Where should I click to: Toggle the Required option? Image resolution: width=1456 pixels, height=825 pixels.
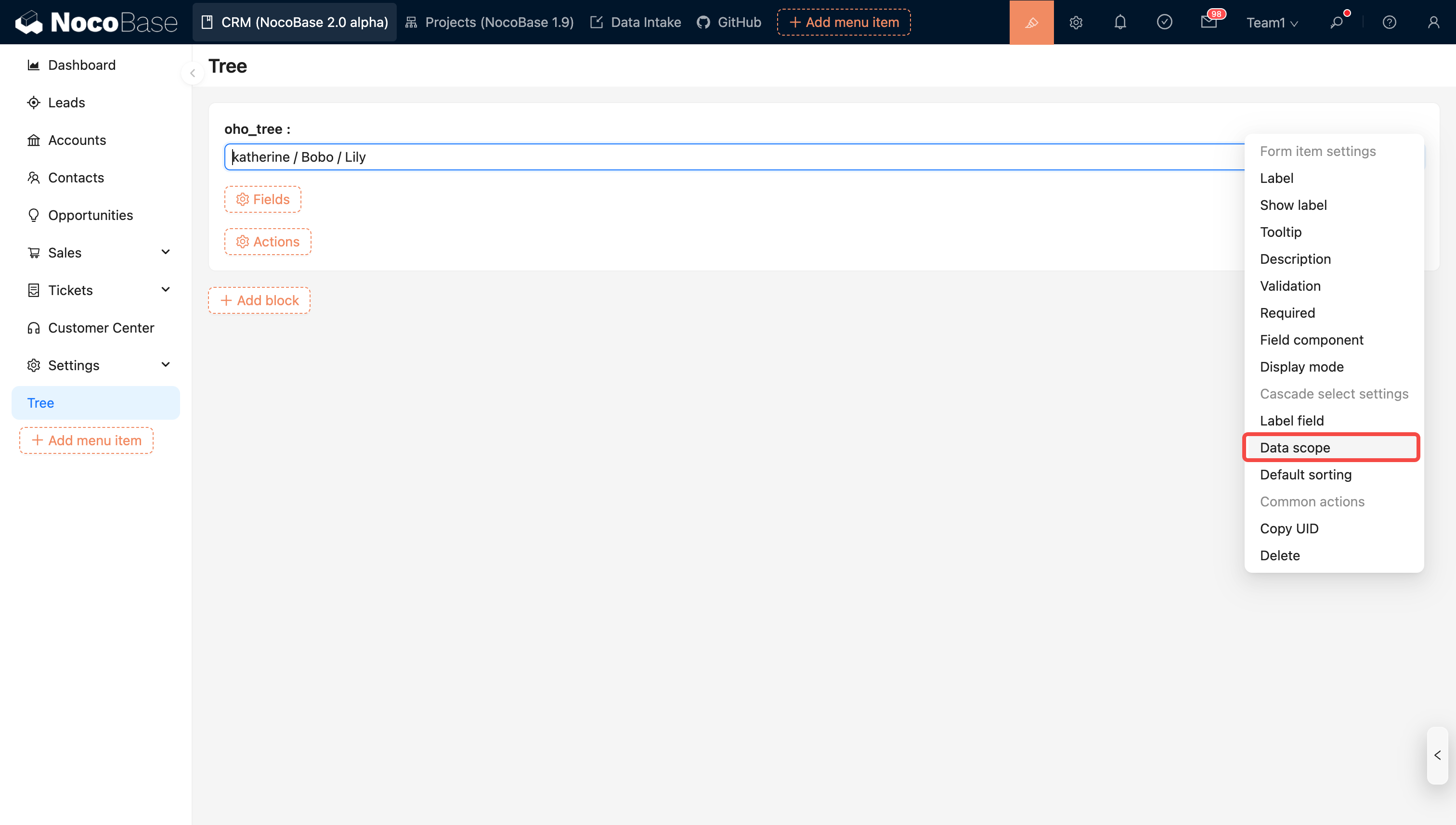[1287, 313]
